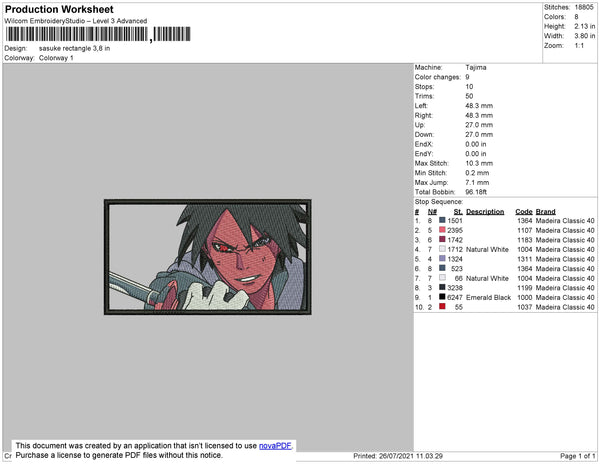Select the Sasuke embroidery design preview
The height and width of the screenshot is (464, 600).
point(207,257)
